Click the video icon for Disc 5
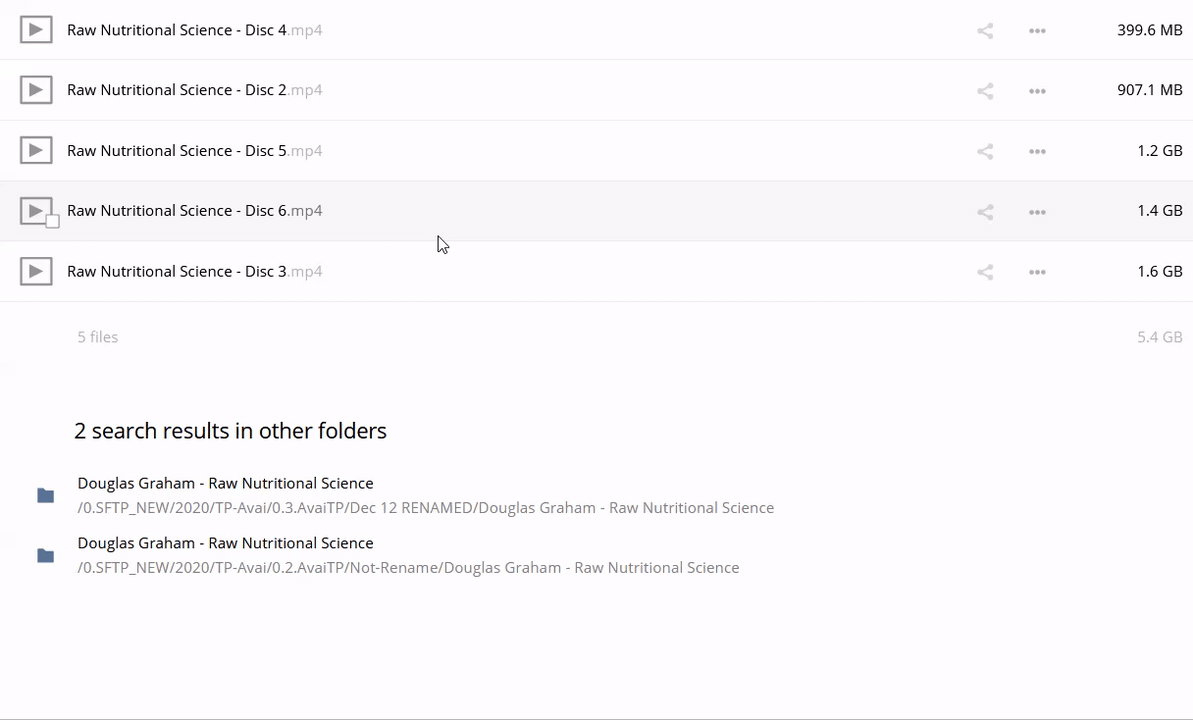 [36, 151]
